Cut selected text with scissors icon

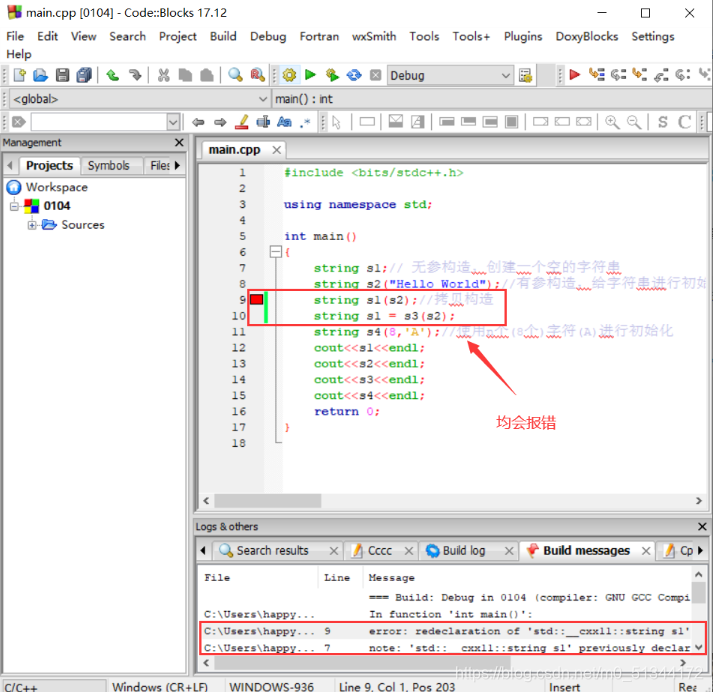tap(163, 75)
